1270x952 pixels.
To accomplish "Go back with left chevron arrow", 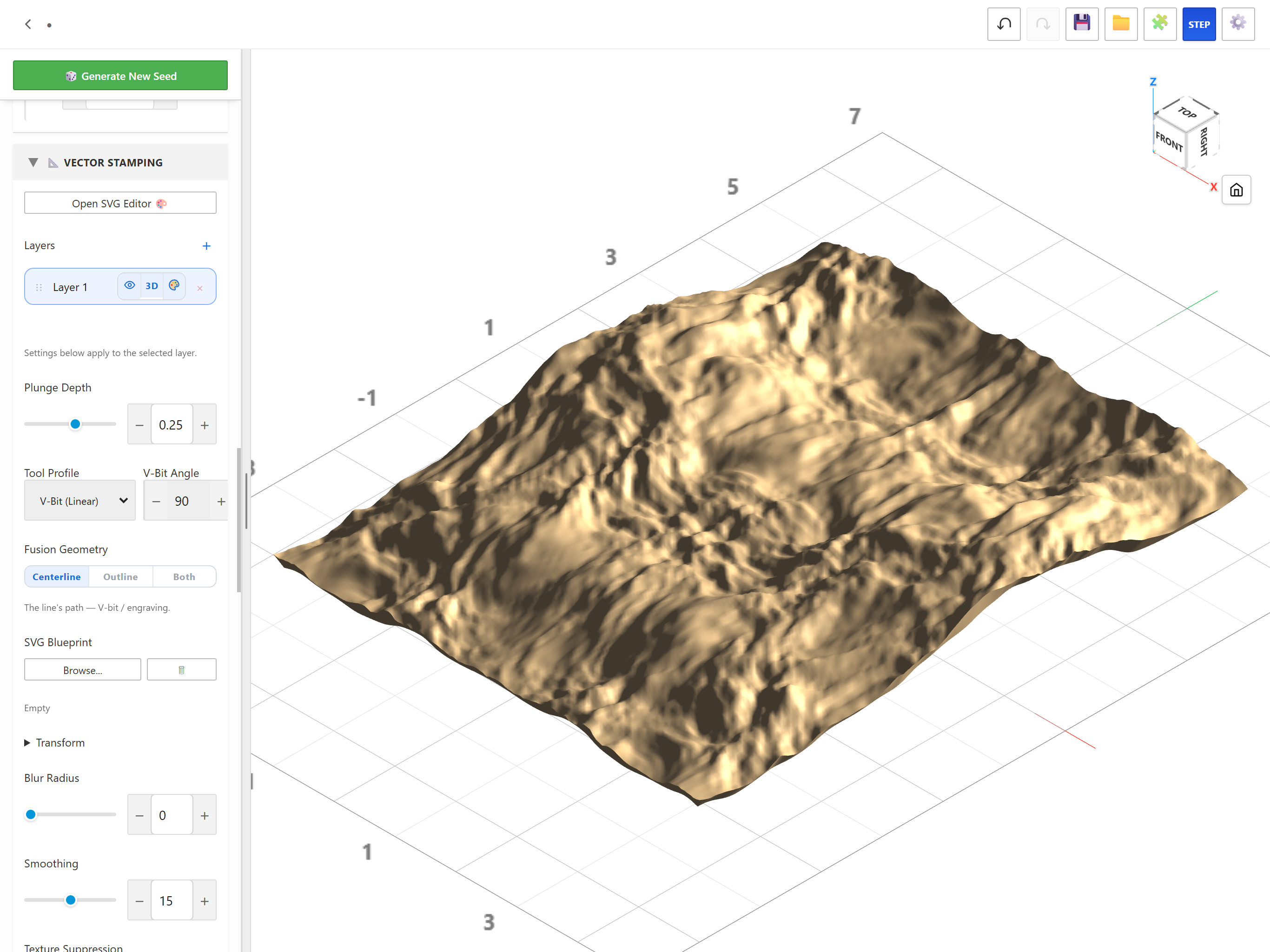I will [28, 24].
